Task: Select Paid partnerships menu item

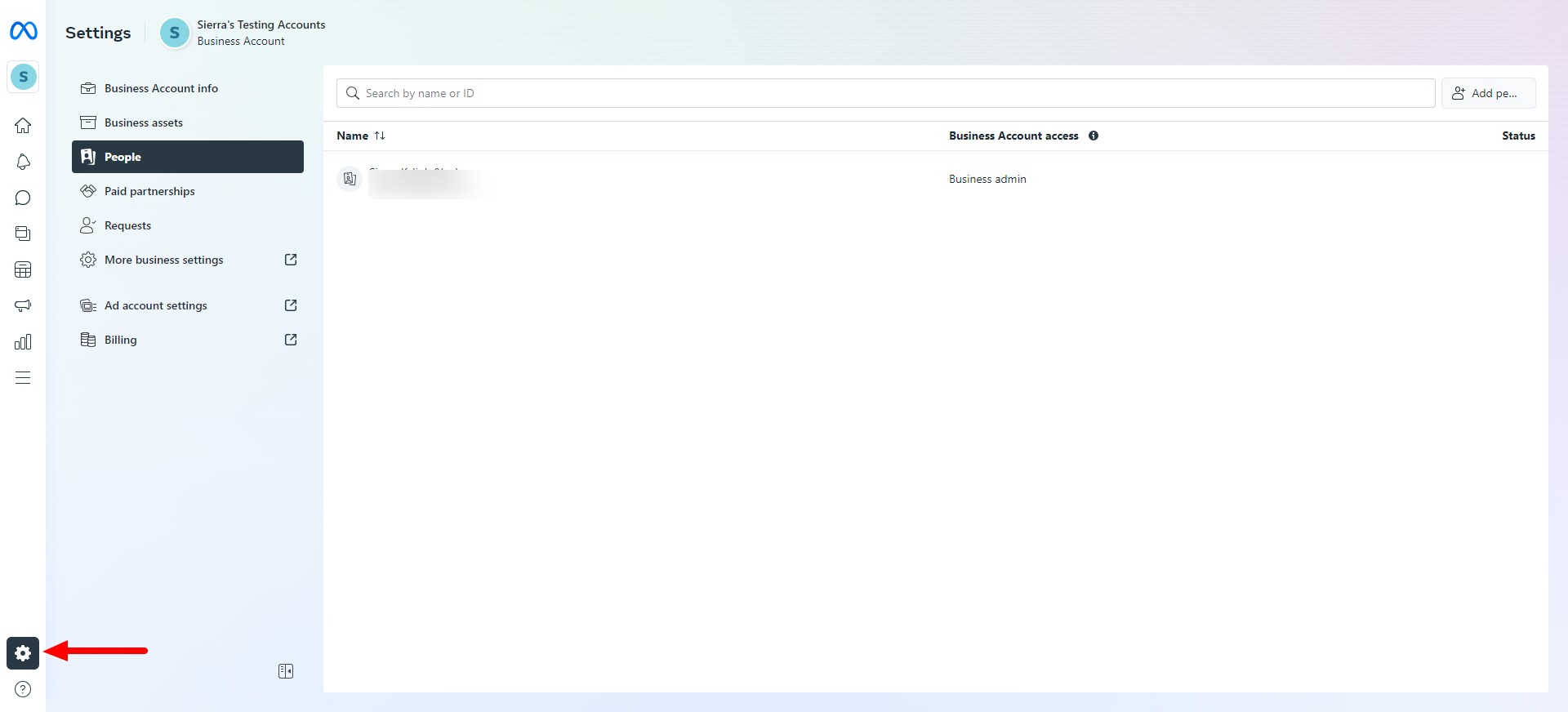Action: click(149, 191)
